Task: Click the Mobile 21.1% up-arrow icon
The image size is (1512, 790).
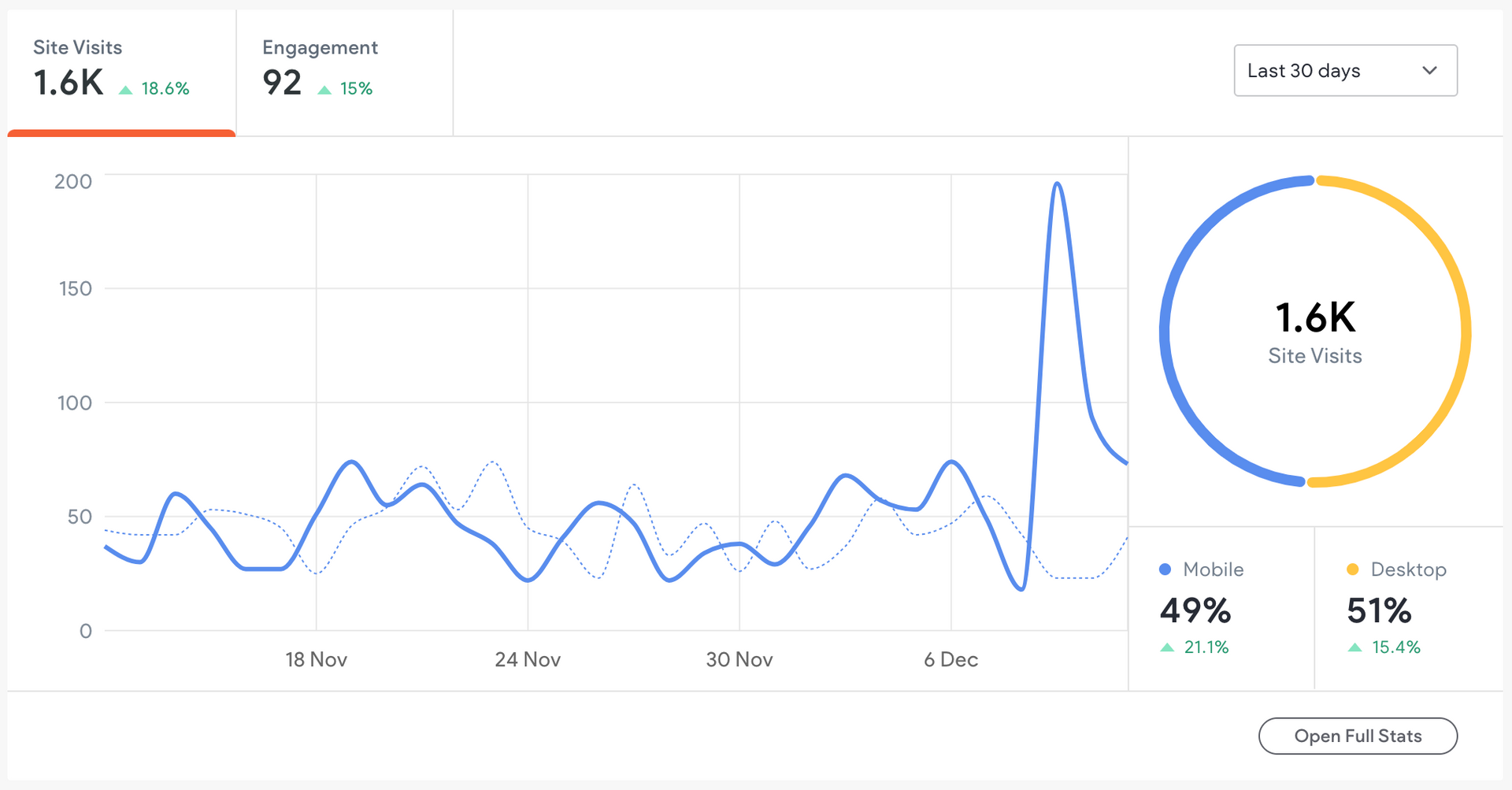Action: click(x=1167, y=647)
